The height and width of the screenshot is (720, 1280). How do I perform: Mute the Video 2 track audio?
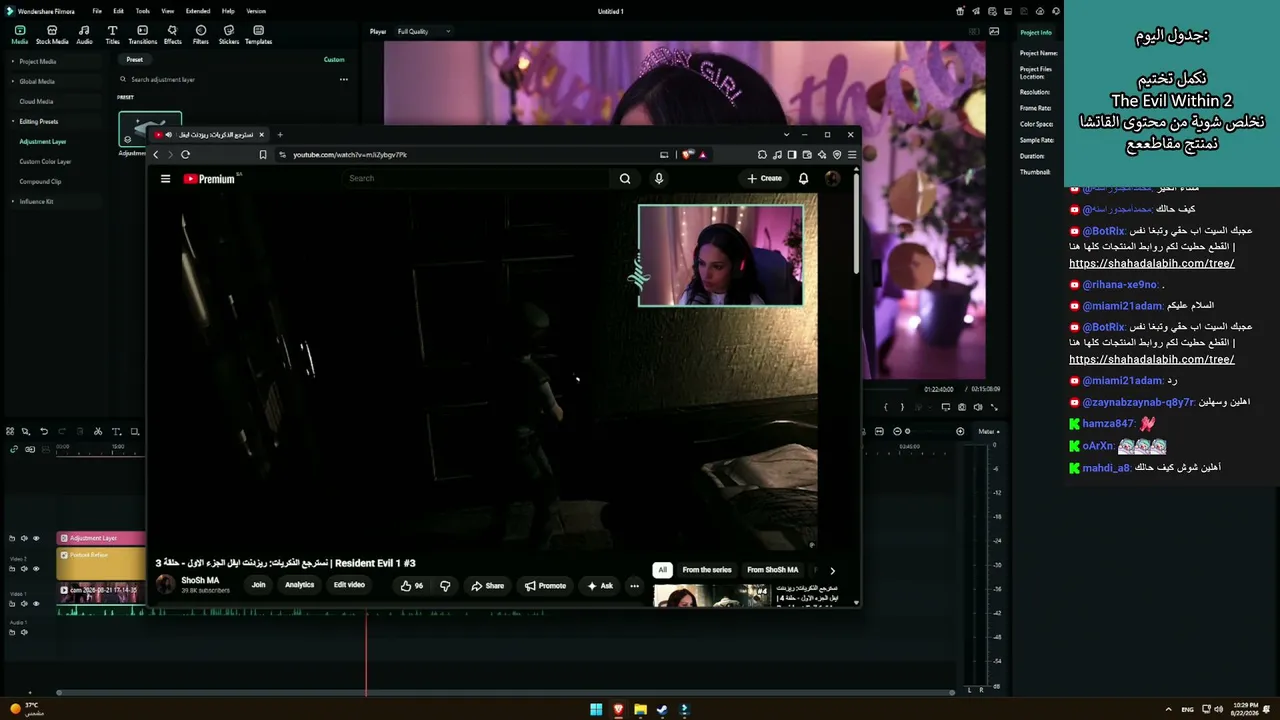pyautogui.click(x=24, y=569)
